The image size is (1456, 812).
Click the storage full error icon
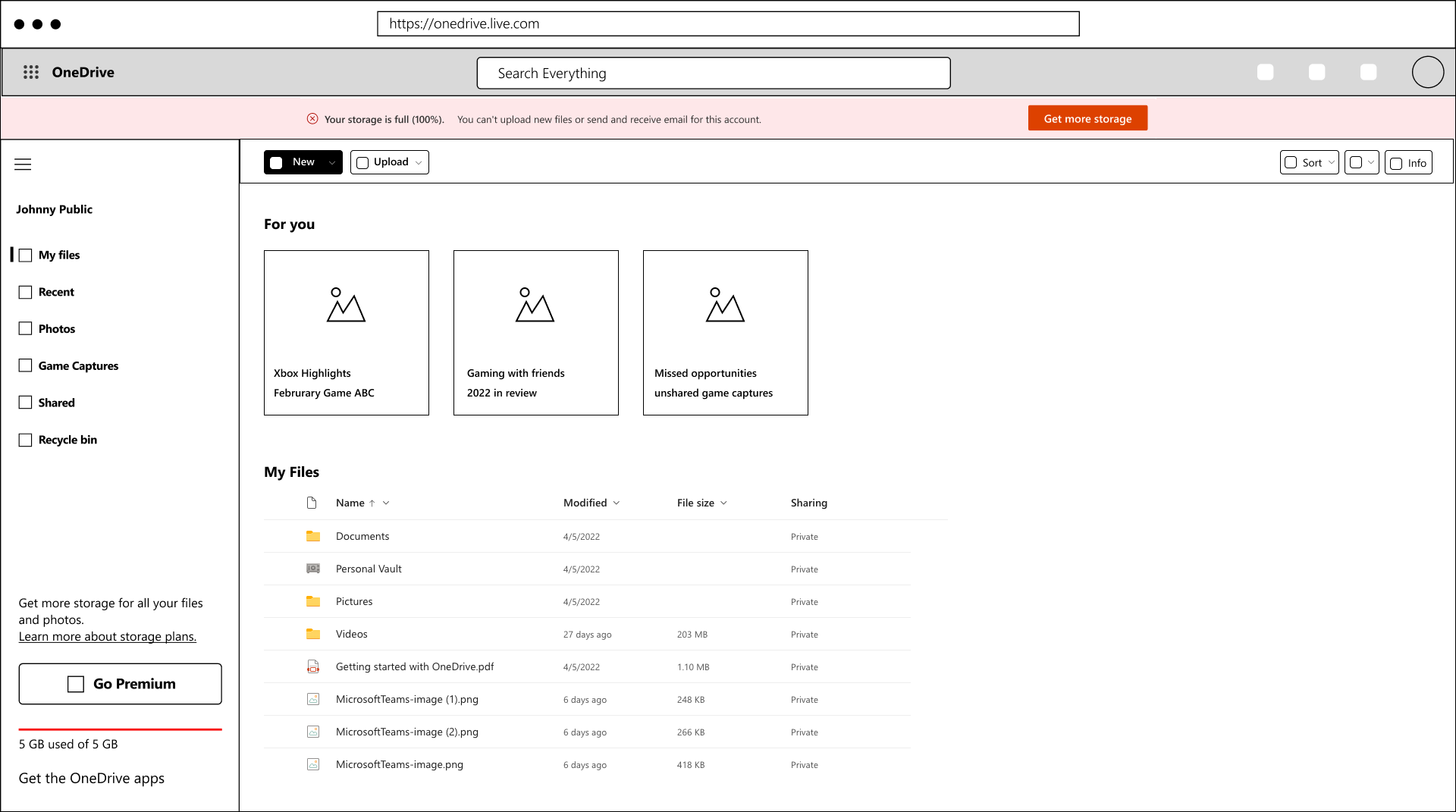(312, 119)
